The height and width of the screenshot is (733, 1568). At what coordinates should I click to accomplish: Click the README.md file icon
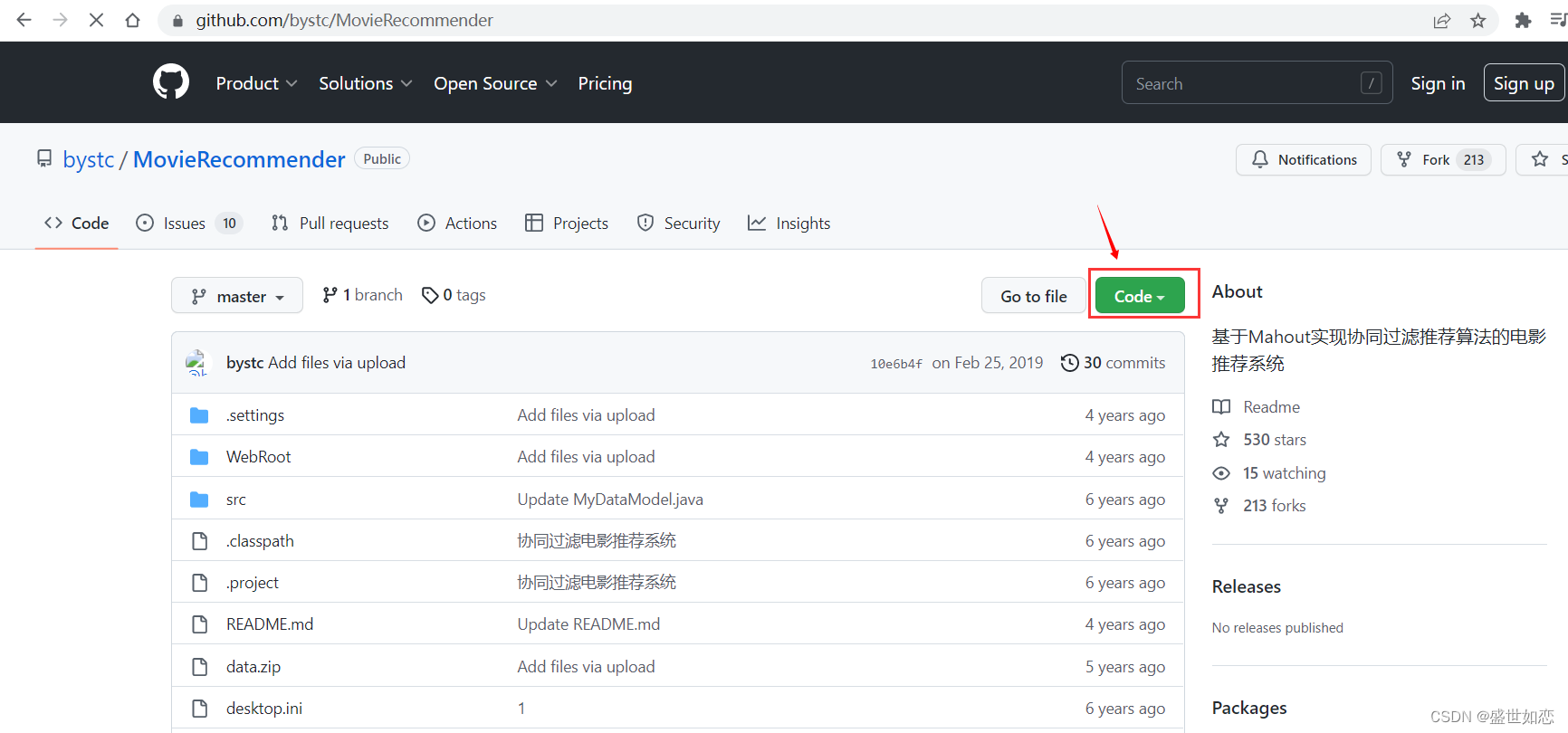coord(200,624)
